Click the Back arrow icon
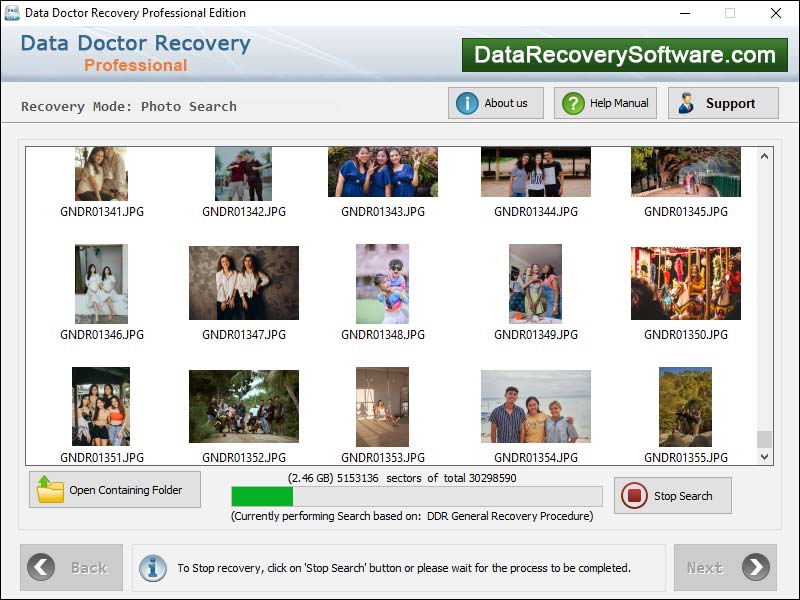The height and width of the screenshot is (600, 800). pyautogui.click(x=41, y=568)
